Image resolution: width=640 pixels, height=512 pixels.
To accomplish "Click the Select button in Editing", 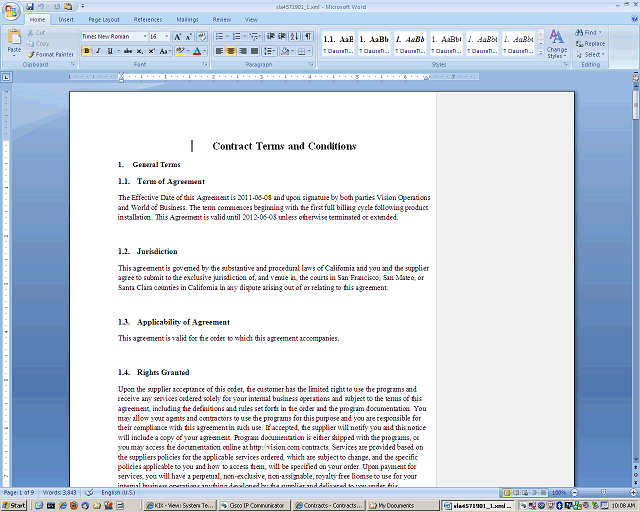I will click(x=590, y=54).
